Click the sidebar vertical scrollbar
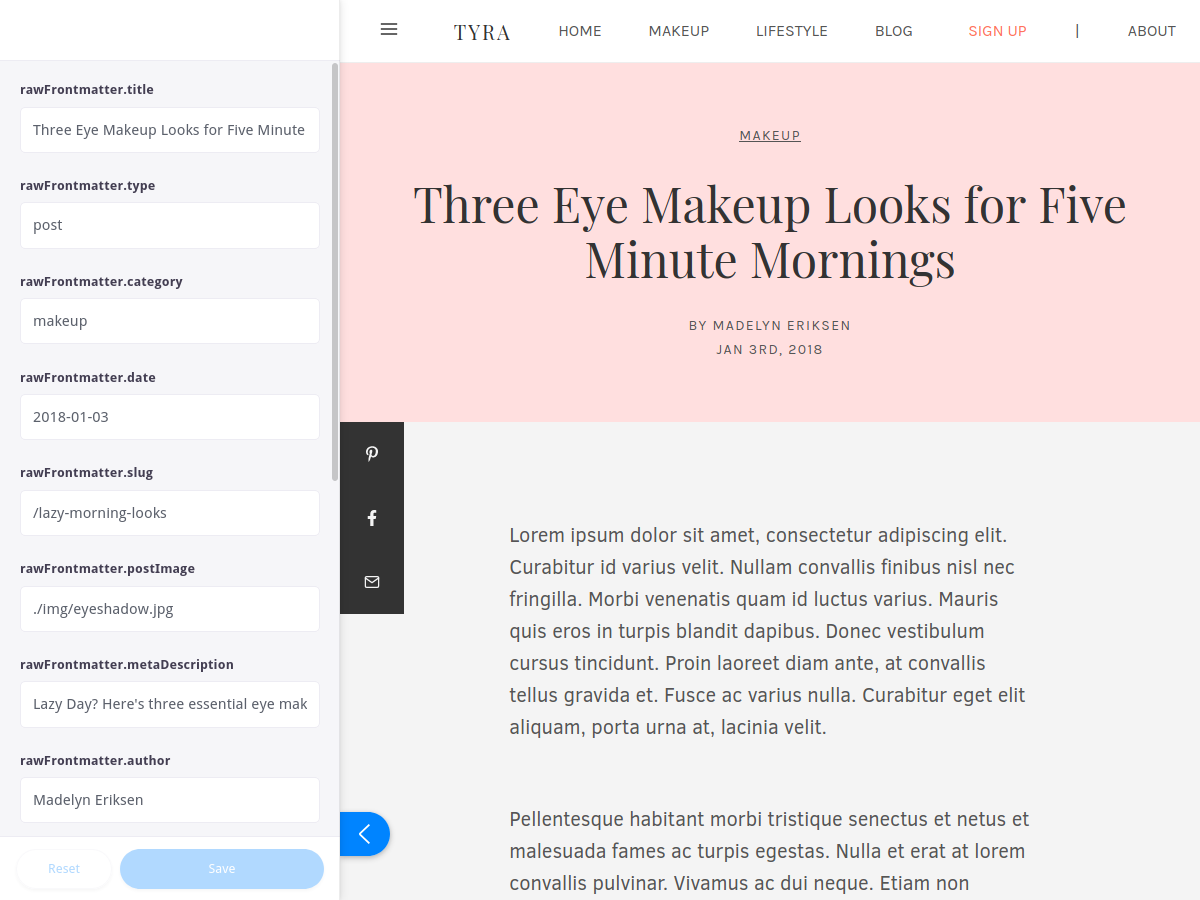Image resolution: width=1200 pixels, height=900 pixels. tap(335, 272)
